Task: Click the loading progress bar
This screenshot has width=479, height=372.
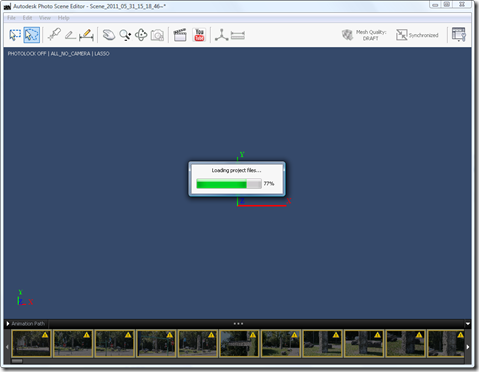Action: coord(229,184)
